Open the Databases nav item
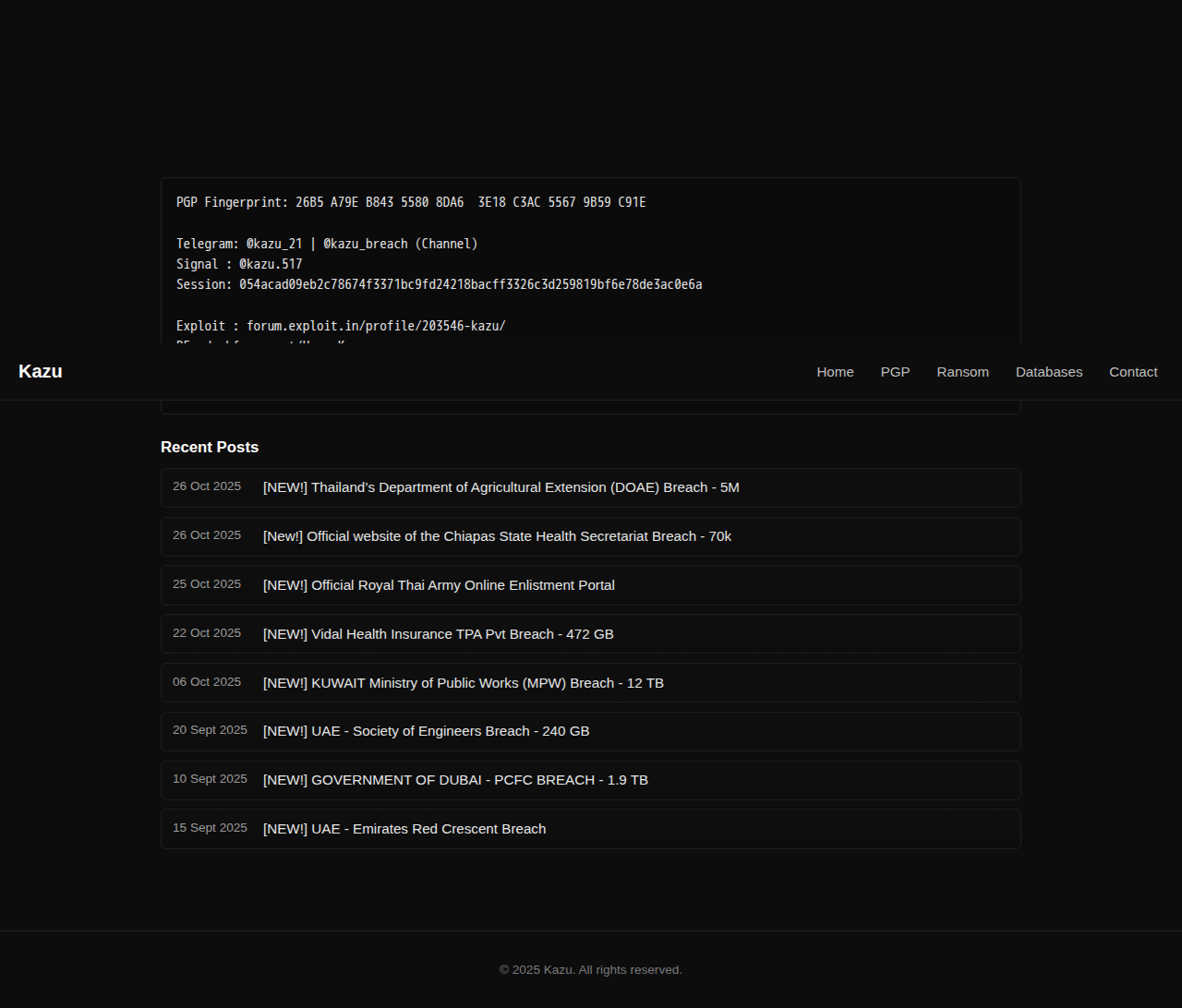This screenshot has height=1008, width=1182. click(1048, 372)
